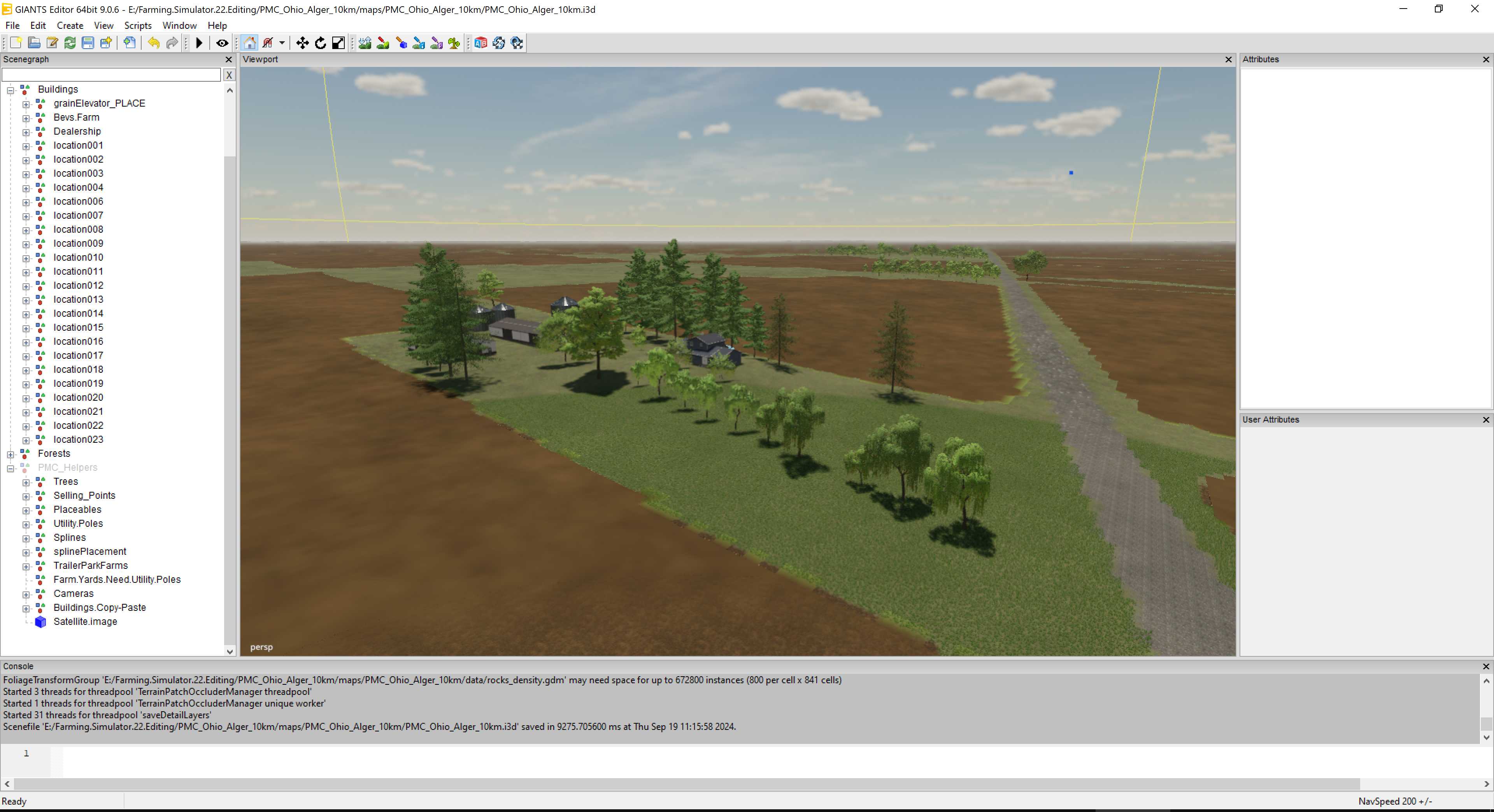The width and height of the screenshot is (1494, 812).
Task: Select the Move translate tool
Action: point(302,43)
